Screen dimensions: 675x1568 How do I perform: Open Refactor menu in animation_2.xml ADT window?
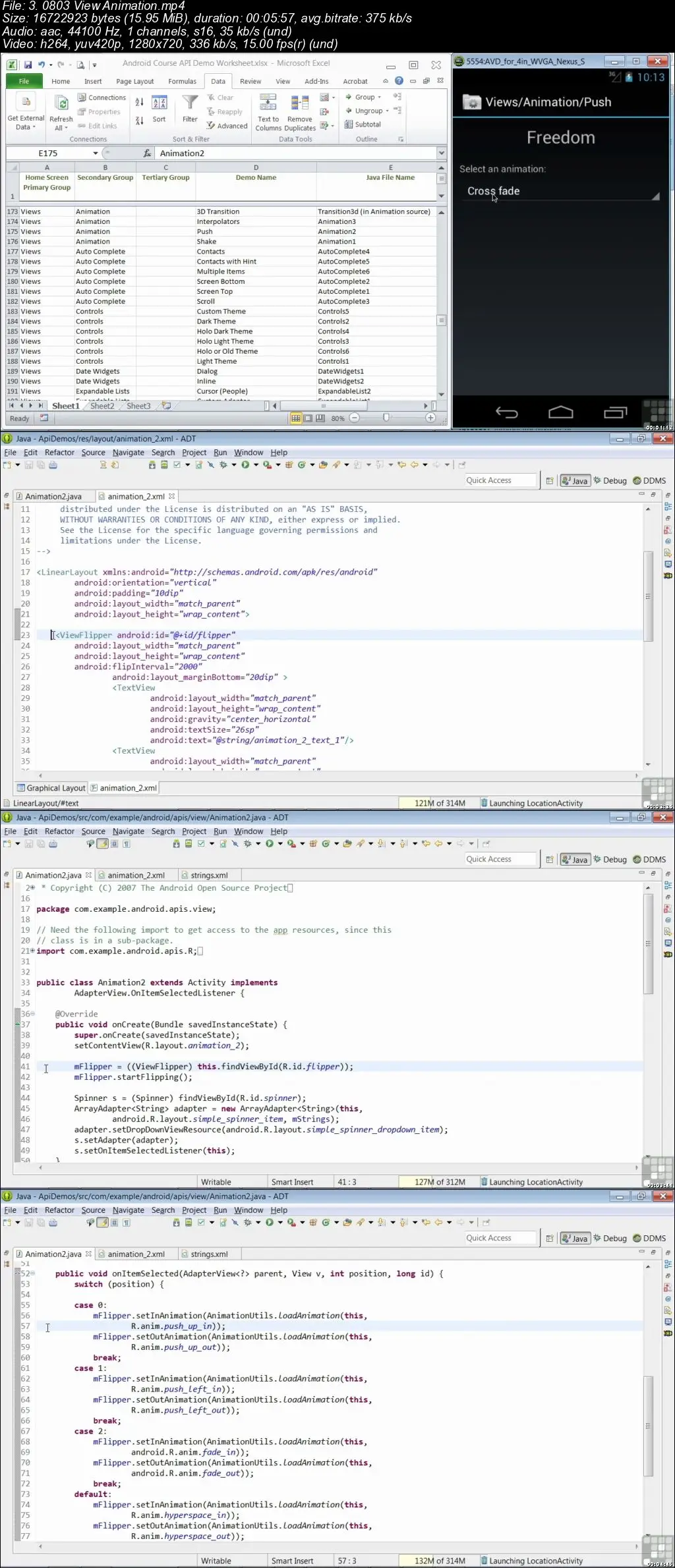click(x=59, y=453)
